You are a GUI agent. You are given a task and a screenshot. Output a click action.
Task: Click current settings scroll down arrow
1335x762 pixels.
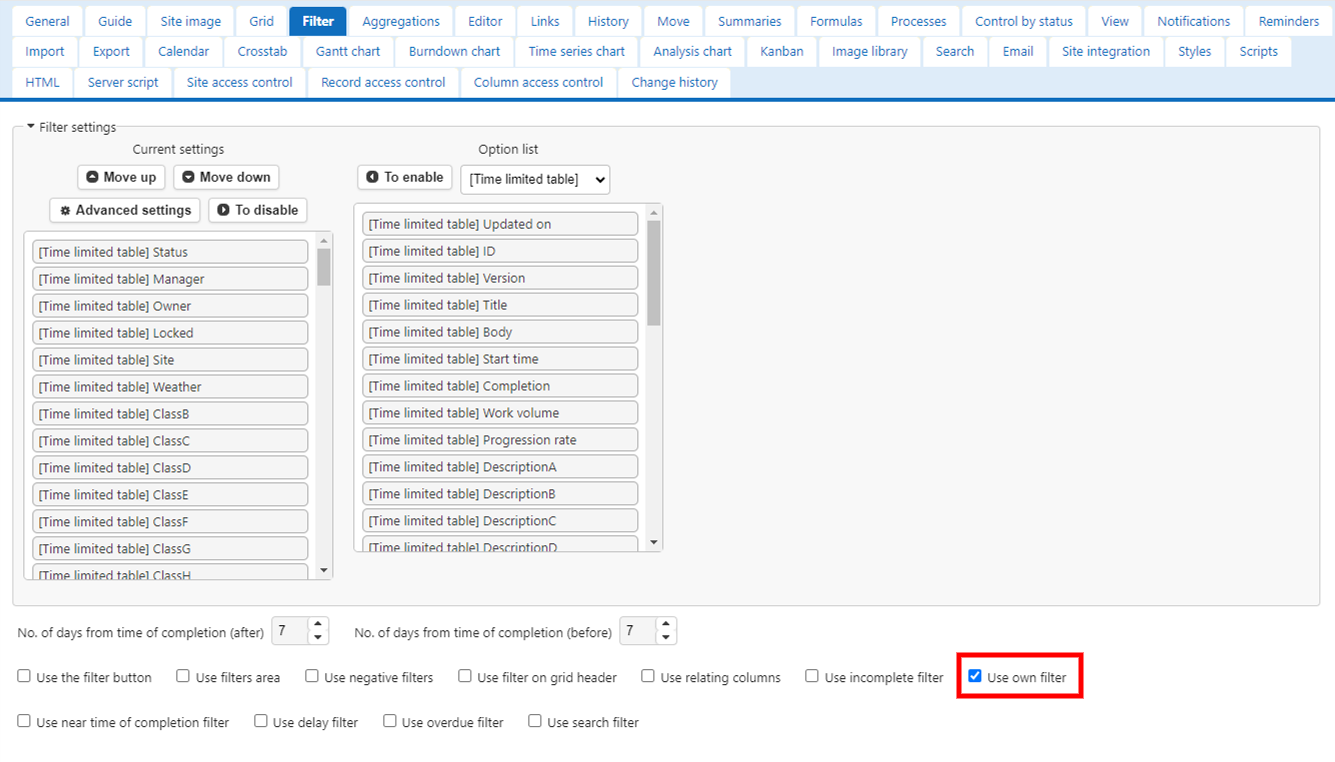click(324, 570)
